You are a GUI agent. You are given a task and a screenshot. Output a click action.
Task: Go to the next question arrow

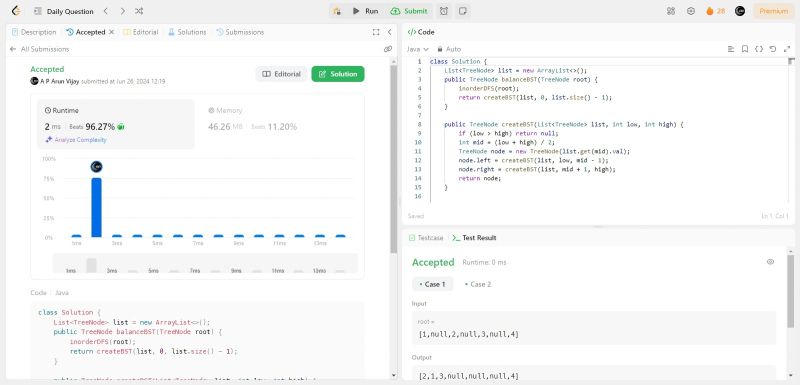tap(122, 11)
